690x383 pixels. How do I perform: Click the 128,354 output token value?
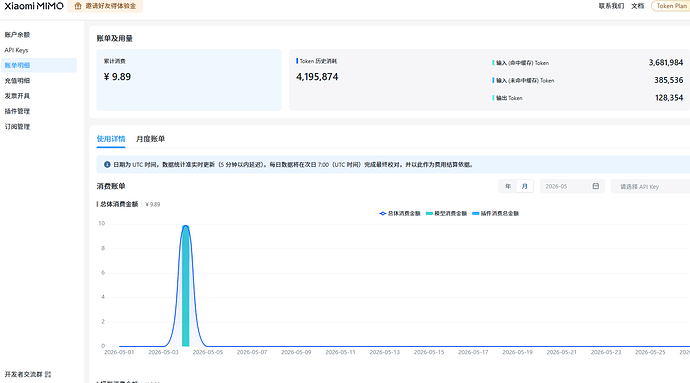tap(669, 98)
